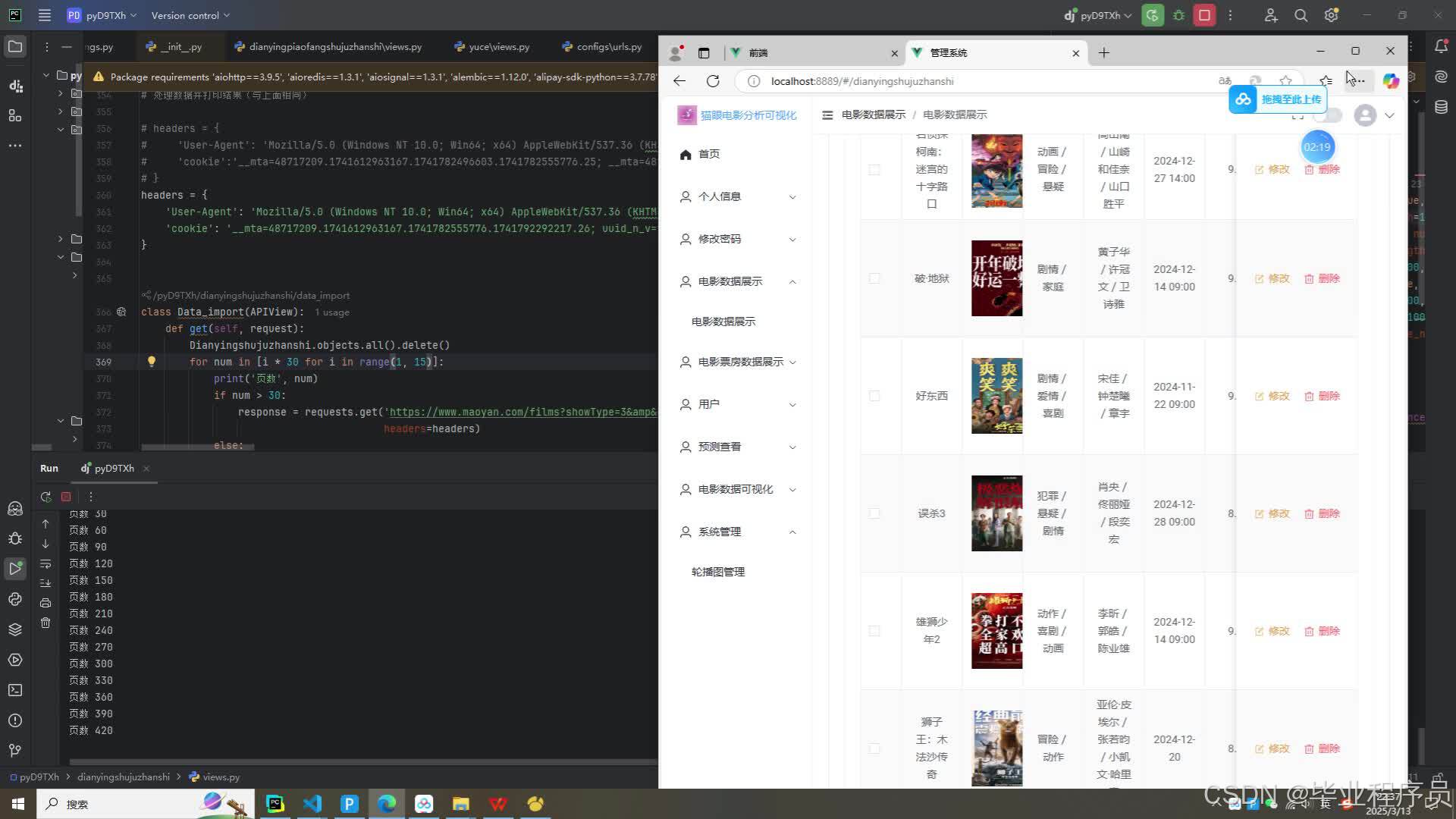Click the Debug bug icon in top toolbar
Viewport: 1456px width, 819px height.
1178,15
